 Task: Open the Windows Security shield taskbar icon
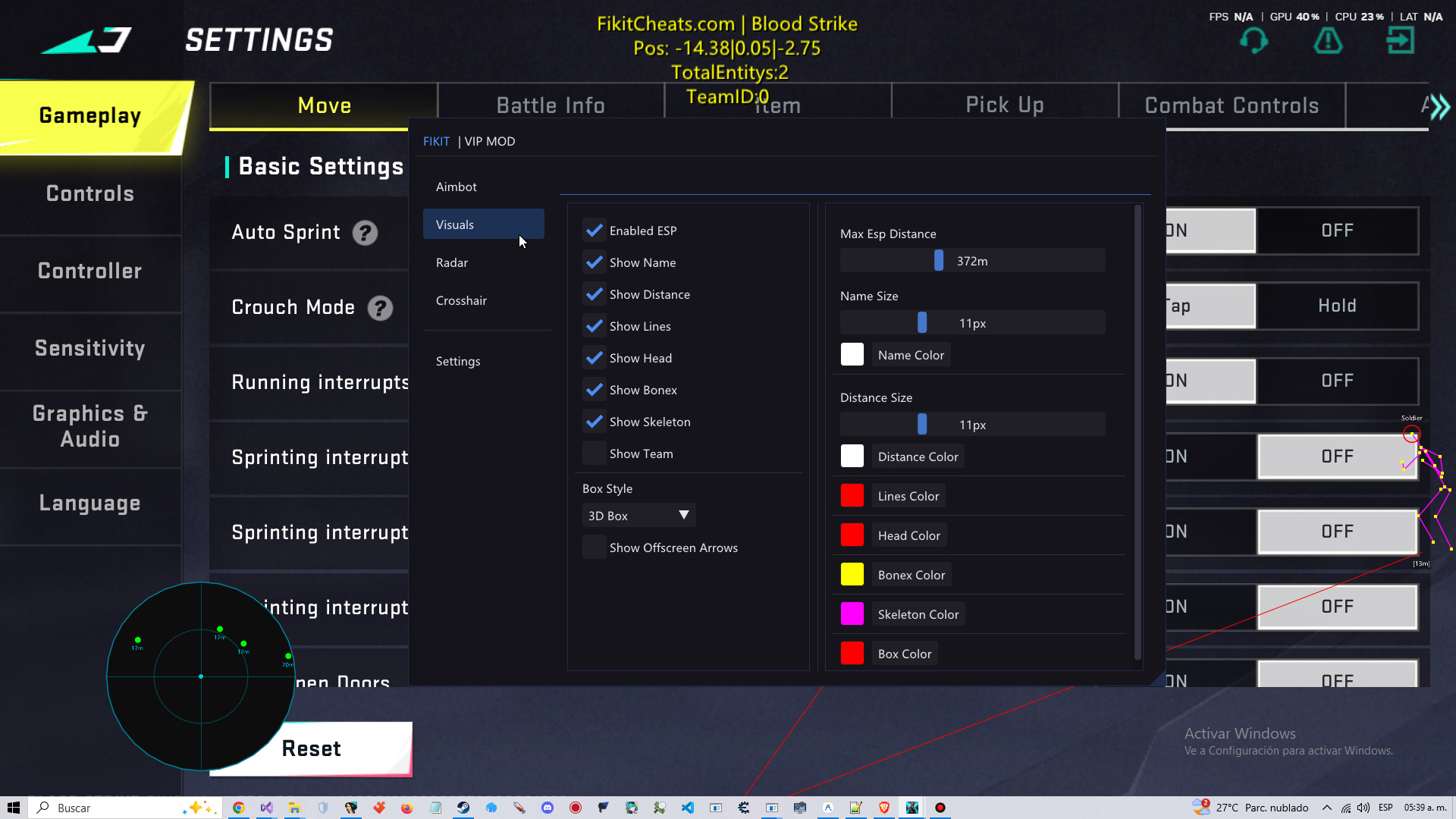[322, 808]
